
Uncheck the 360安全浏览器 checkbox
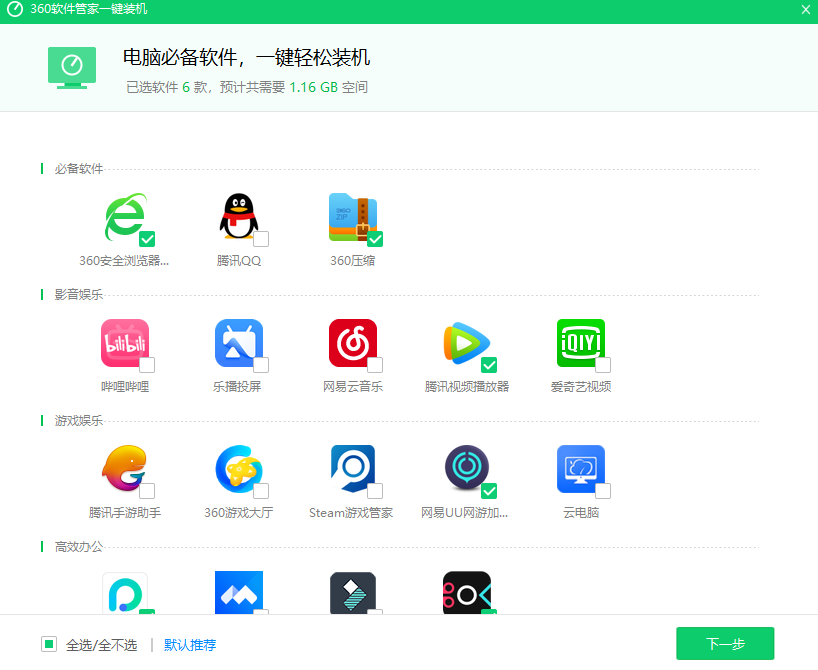pyautogui.click(x=147, y=239)
